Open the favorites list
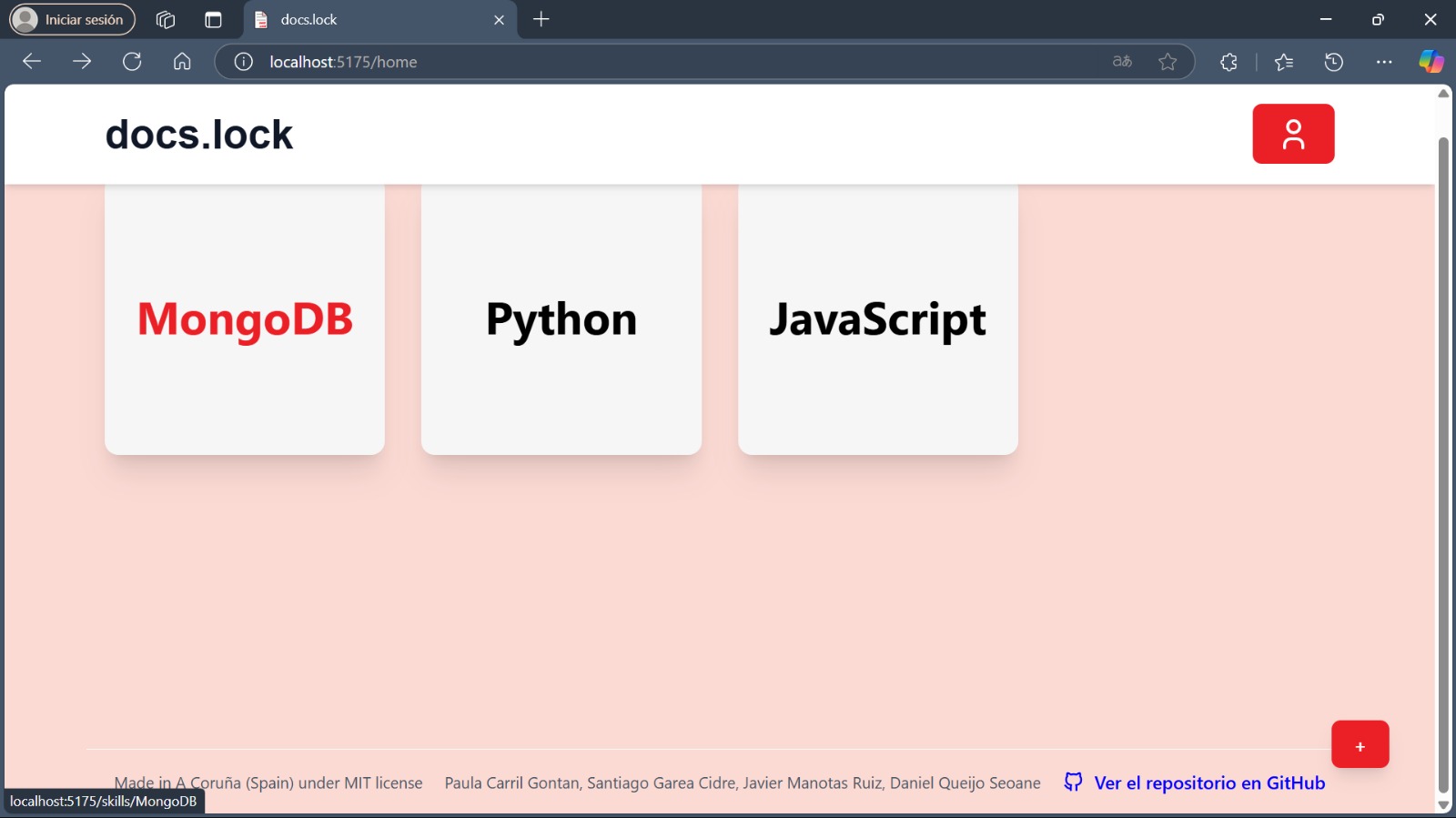Image resolution: width=1456 pixels, height=818 pixels. pyautogui.click(x=1284, y=62)
